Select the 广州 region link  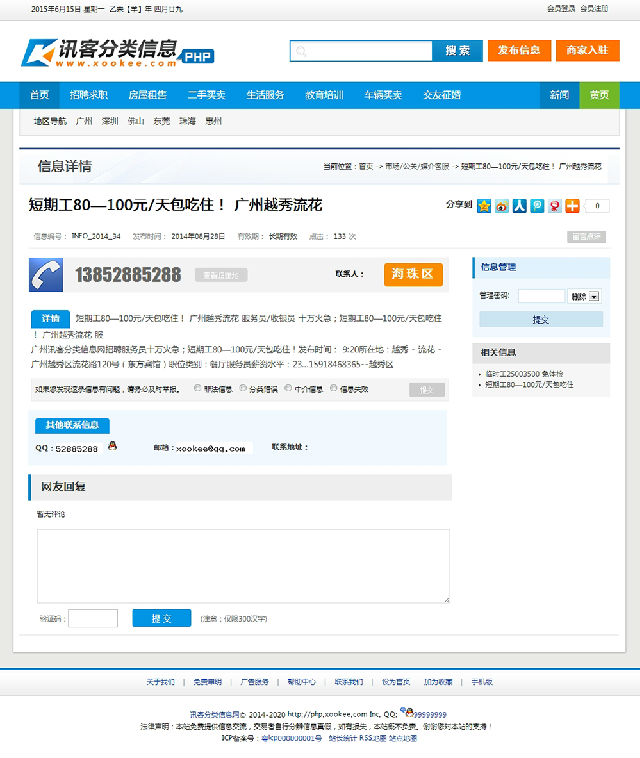click(84, 121)
